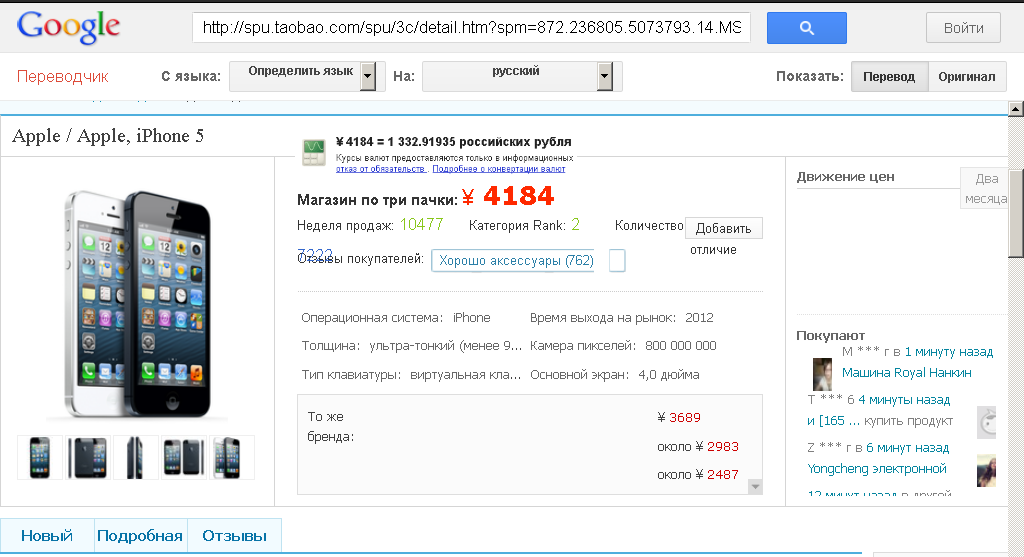The width and height of the screenshot is (1024, 557).
Task: Show translation with Перевод button
Action: pos(889,76)
